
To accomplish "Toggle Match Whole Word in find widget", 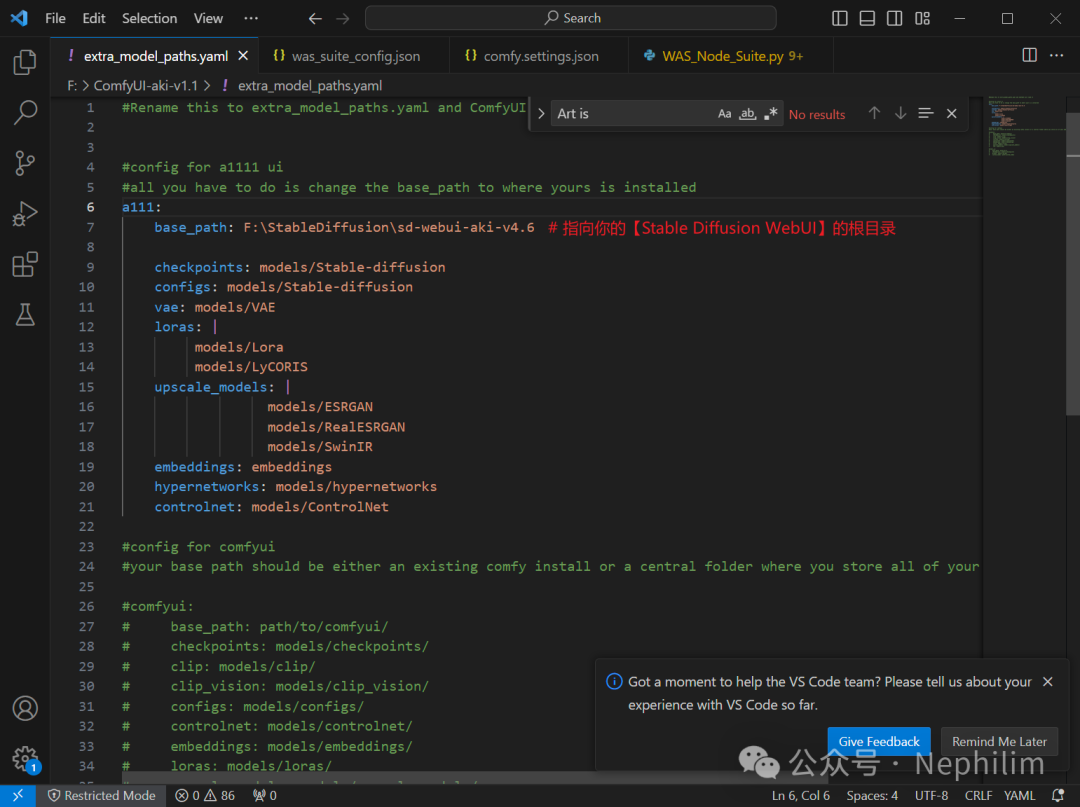I will 747,114.
